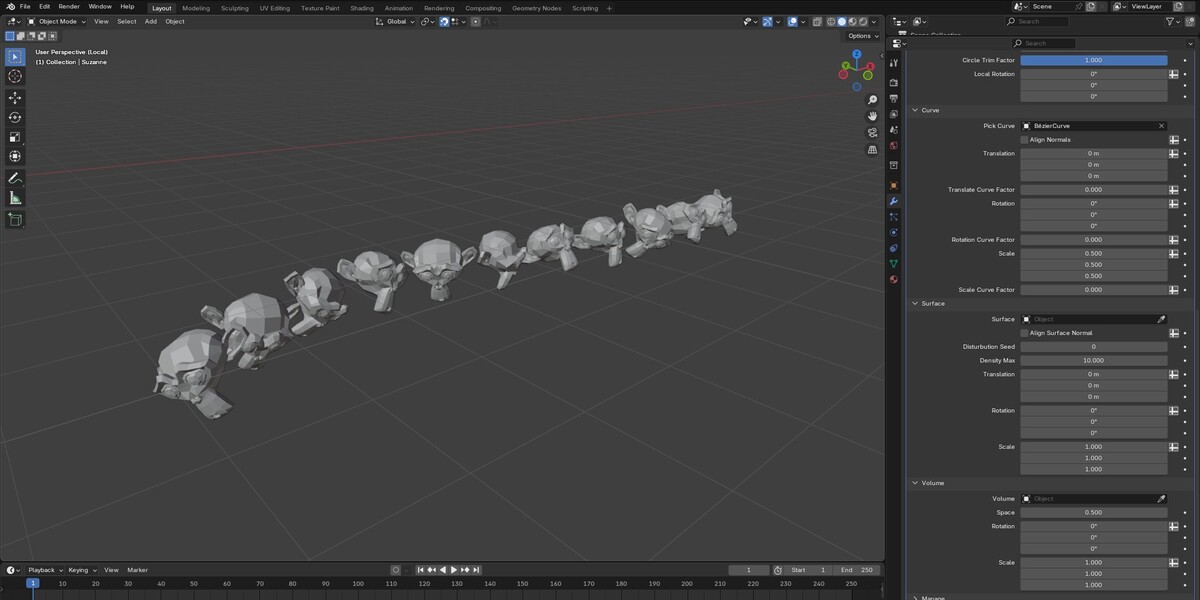The image size is (1200, 600).
Task: Toggle camera view with the camera icon
Action: coord(872,133)
